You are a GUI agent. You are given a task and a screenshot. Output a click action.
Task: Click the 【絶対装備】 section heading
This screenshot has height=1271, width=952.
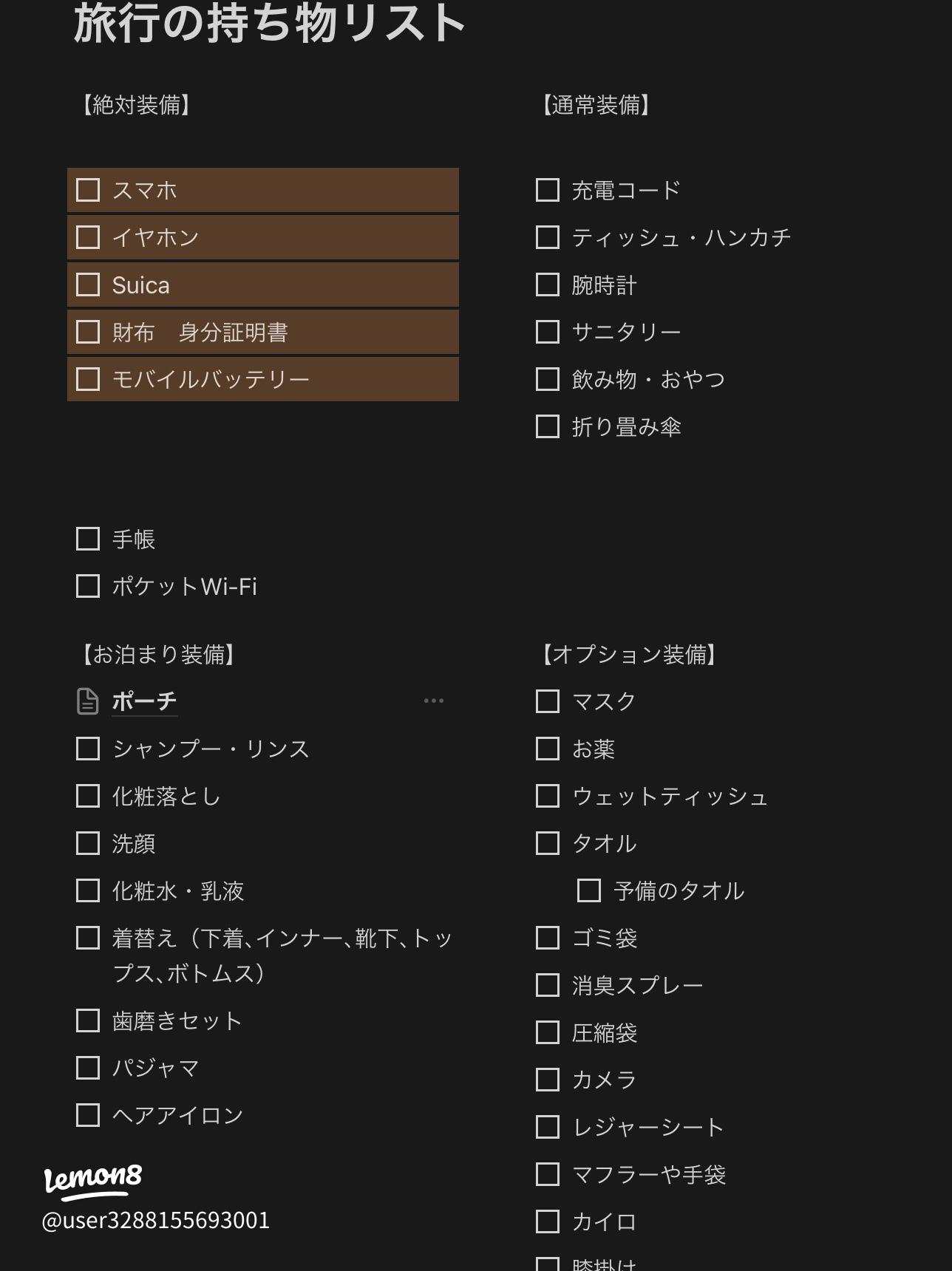pos(136,105)
